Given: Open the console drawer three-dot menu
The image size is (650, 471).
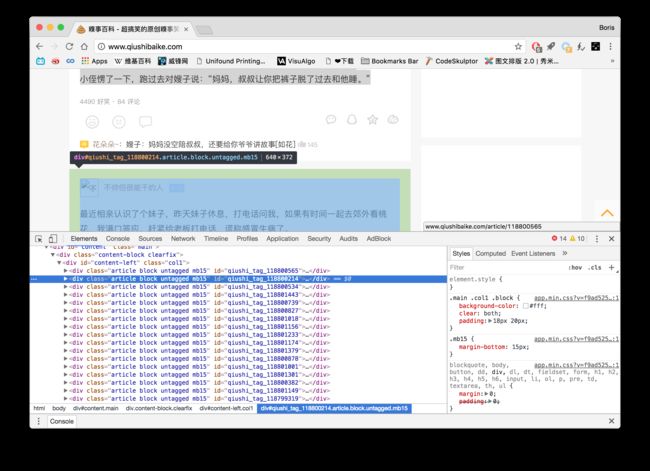Looking at the screenshot, I should 39,421.
